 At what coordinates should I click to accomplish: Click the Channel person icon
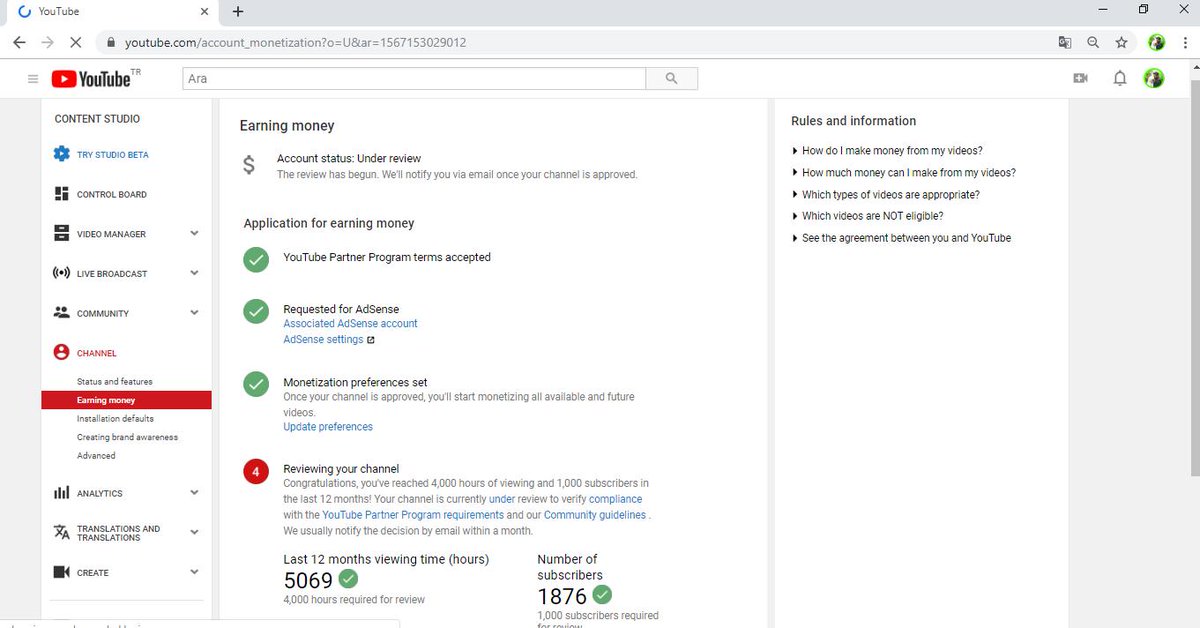coord(61,352)
